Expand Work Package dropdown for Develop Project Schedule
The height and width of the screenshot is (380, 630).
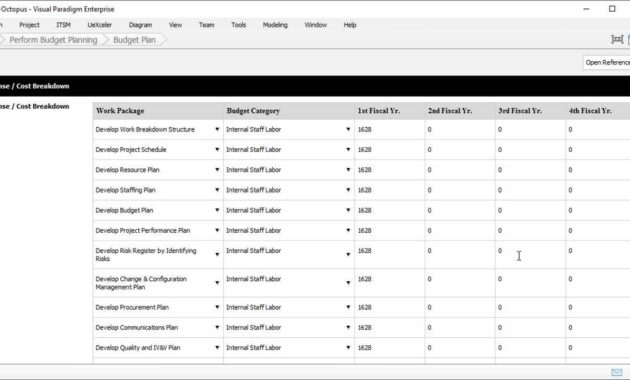[217, 149]
